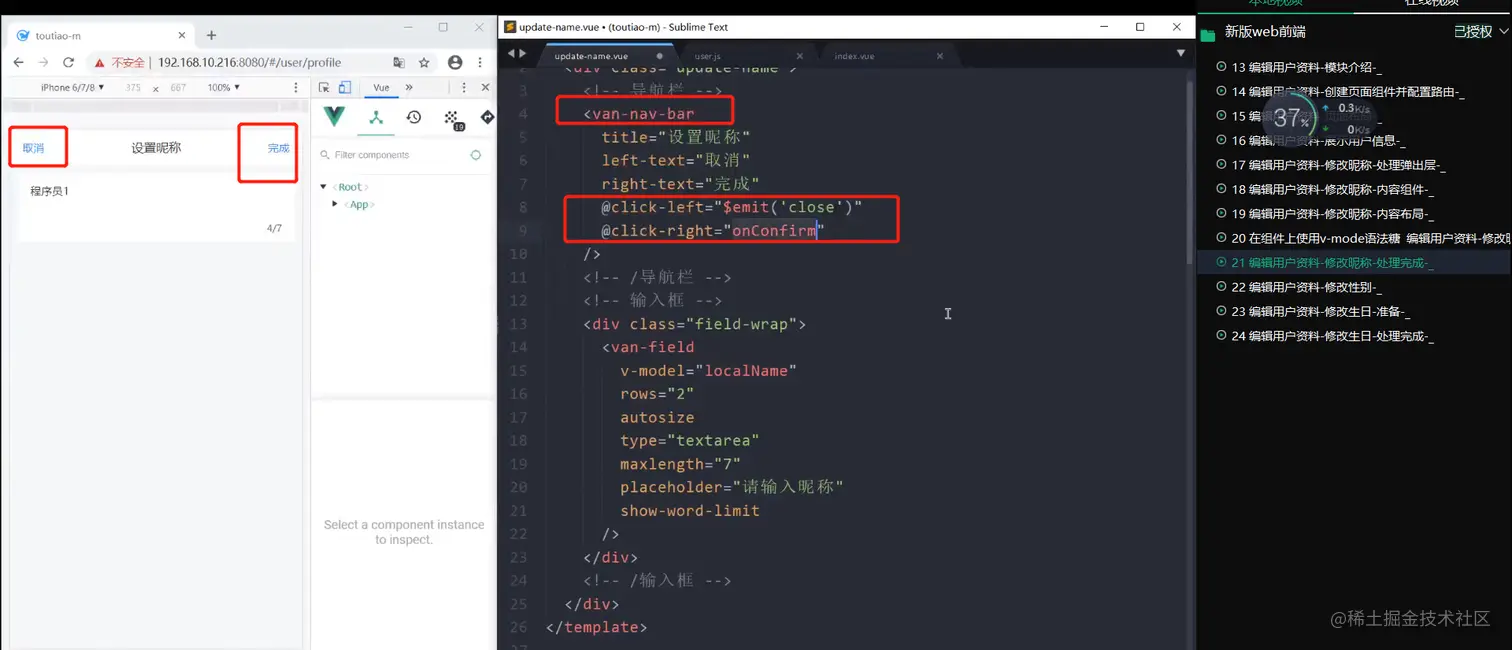Viewport: 1512px width, 650px height.
Task: Play lesson 24 修改生日-处理完成
Action: pyautogui.click(x=1325, y=336)
